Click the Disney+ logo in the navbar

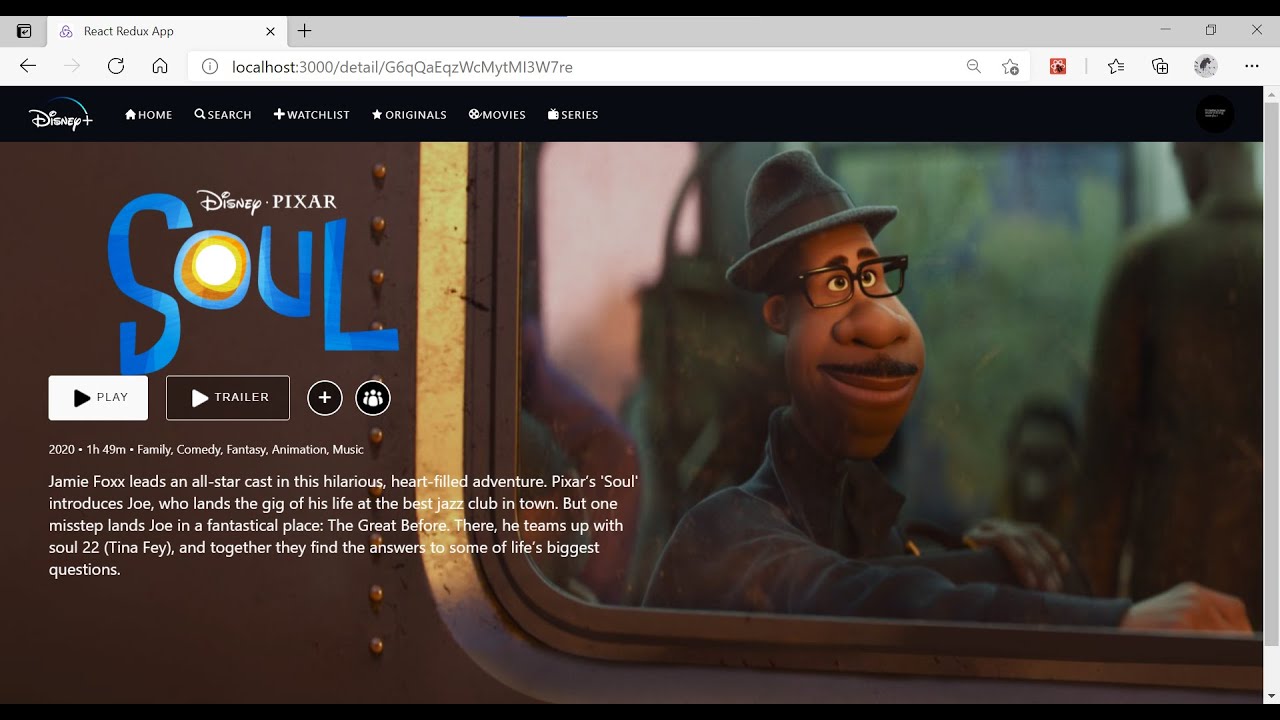(x=61, y=115)
